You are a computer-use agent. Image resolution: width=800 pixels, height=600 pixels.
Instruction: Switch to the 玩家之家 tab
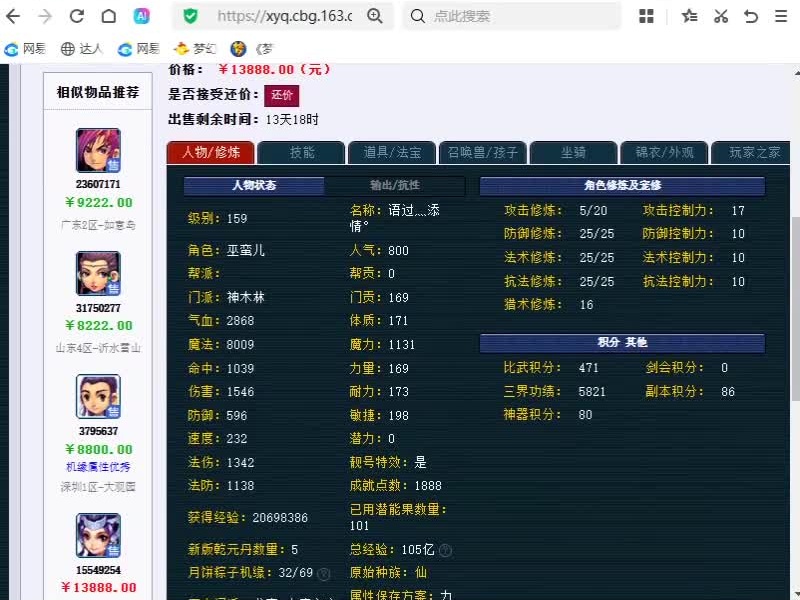tap(751, 153)
